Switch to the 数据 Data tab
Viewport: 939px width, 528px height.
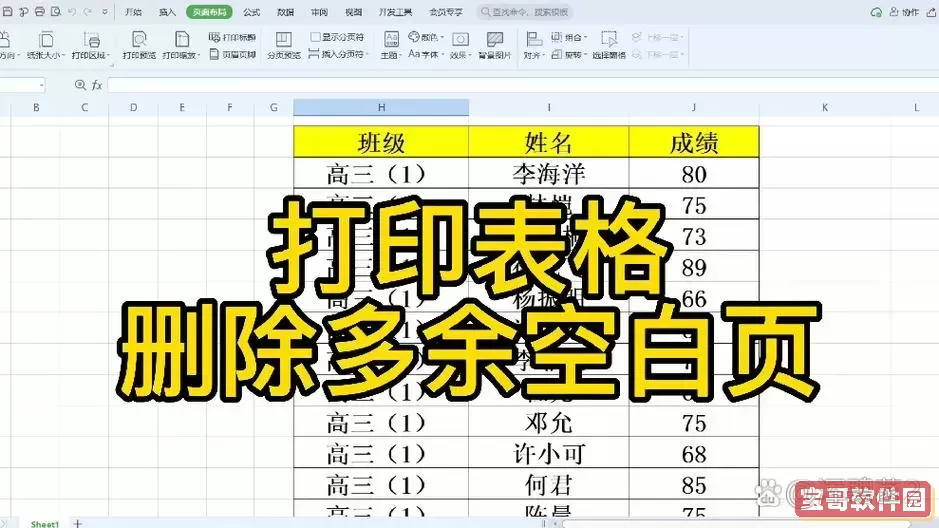click(x=286, y=12)
